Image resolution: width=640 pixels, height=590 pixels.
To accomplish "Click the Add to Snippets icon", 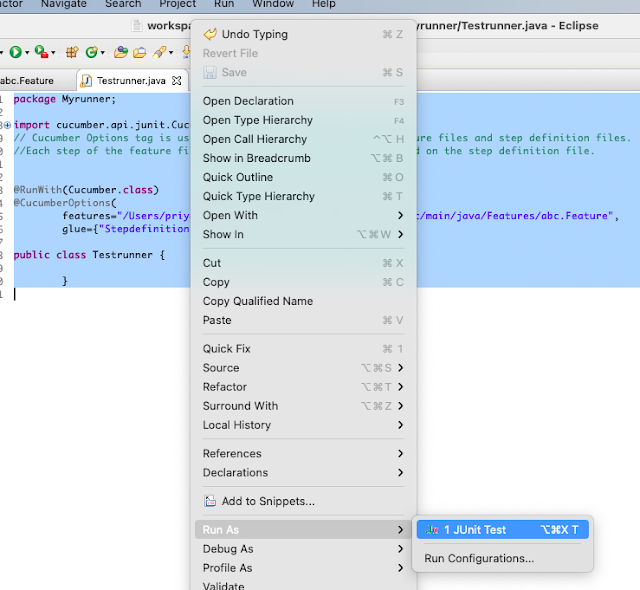I will pos(210,501).
